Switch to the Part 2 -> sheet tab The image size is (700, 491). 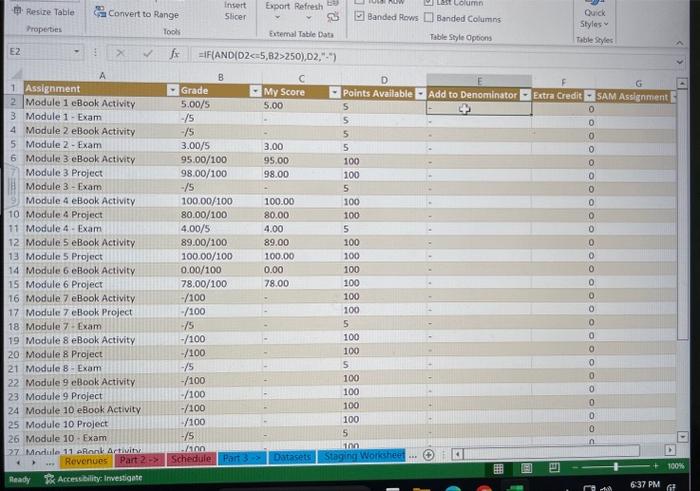click(139, 460)
